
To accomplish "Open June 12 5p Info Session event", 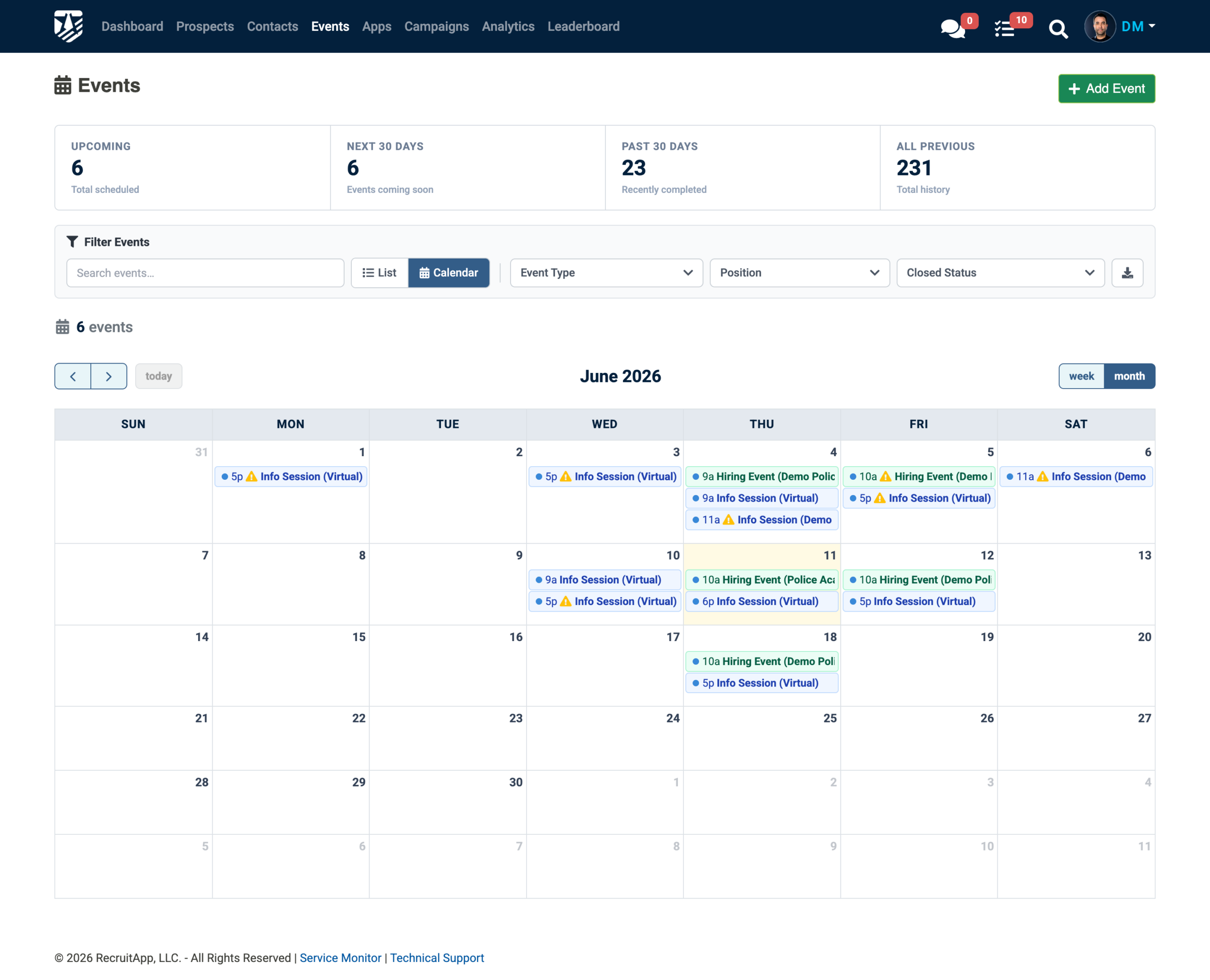I will pos(918,601).
